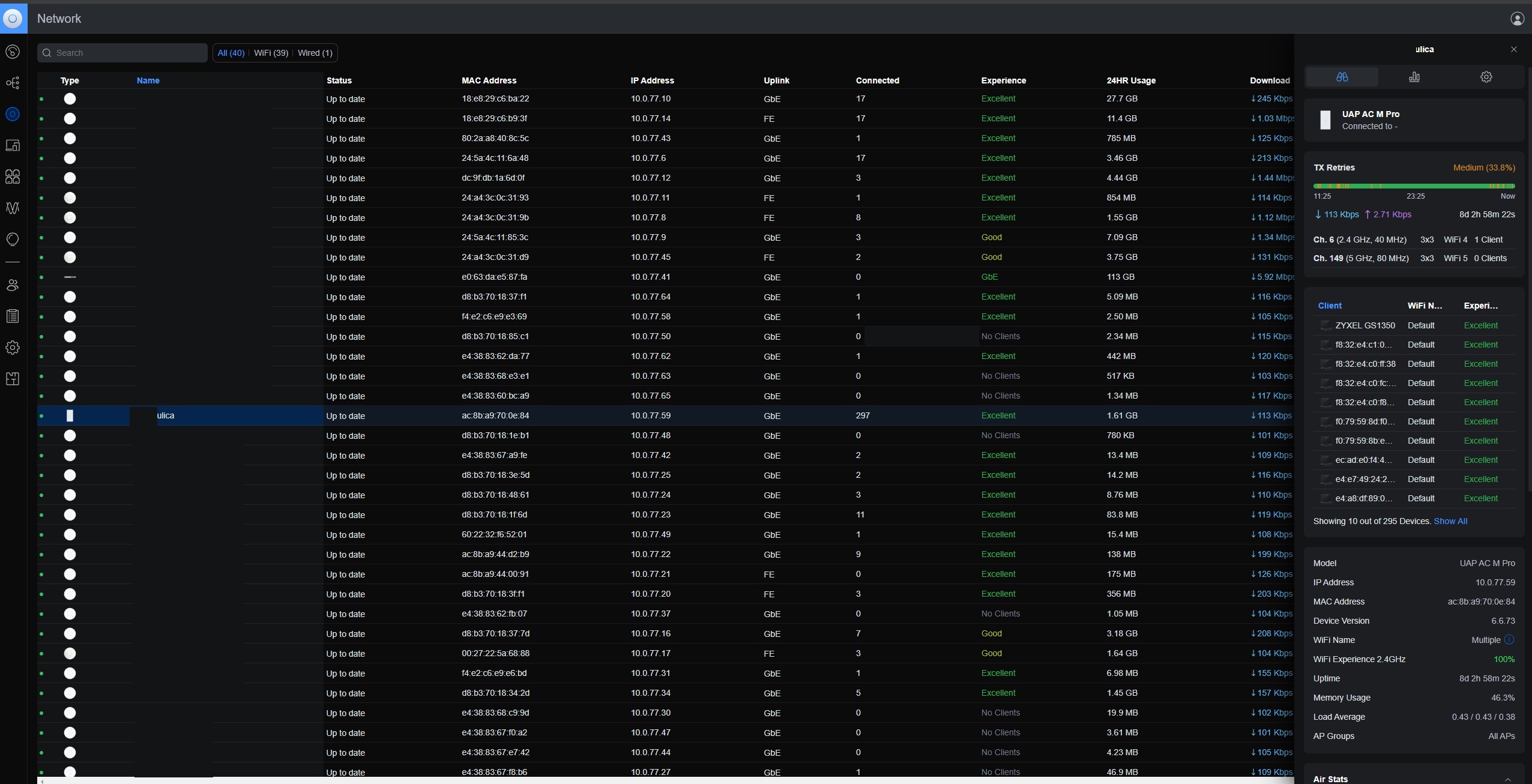Click the TX Retries timeline bar
Image resolution: width=1532 pixels, height=784 pixels.
click(x=1414, y=186)
